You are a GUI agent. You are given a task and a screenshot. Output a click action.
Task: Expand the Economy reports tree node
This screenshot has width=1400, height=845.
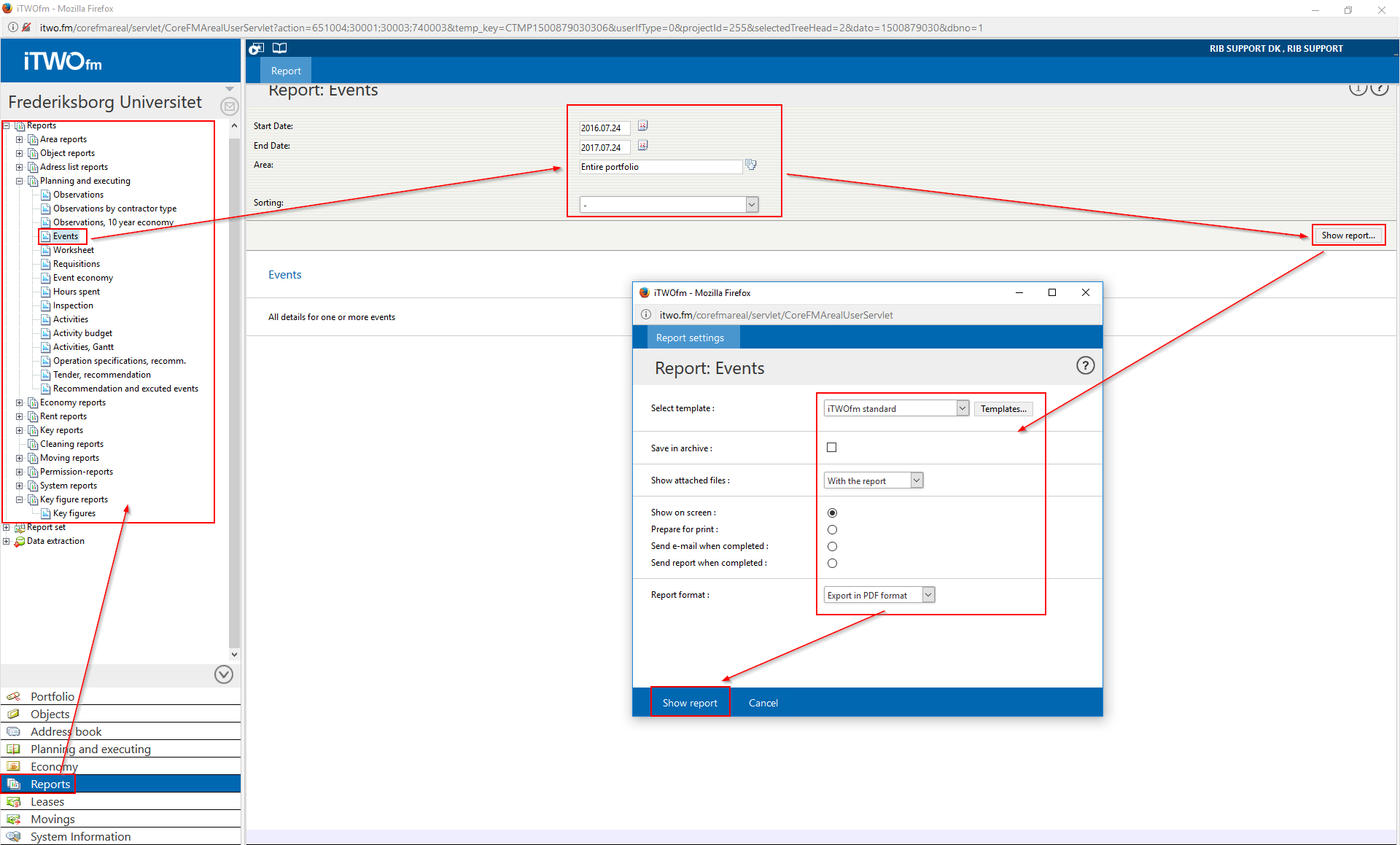(x=20, y=402)
